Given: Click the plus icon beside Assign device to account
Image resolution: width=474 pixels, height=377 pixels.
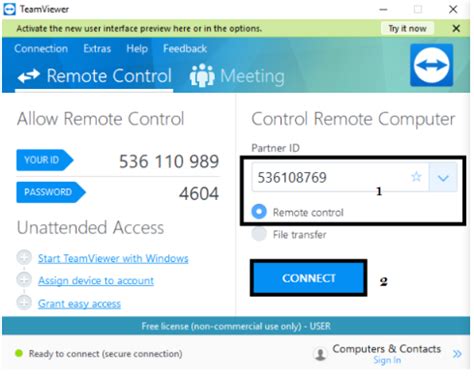Looking at the screenshot, I should pyautogui.click(x=24, y=280).
